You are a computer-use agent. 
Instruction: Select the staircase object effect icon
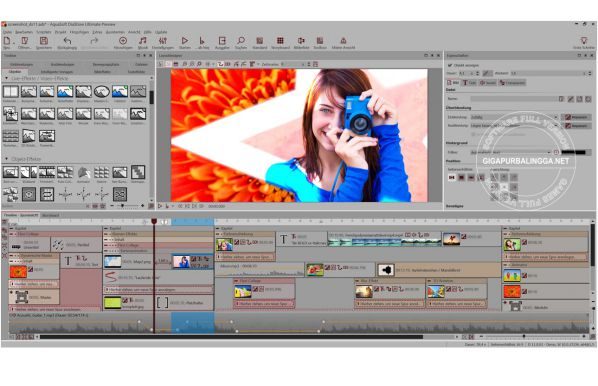tap(138, 172)
